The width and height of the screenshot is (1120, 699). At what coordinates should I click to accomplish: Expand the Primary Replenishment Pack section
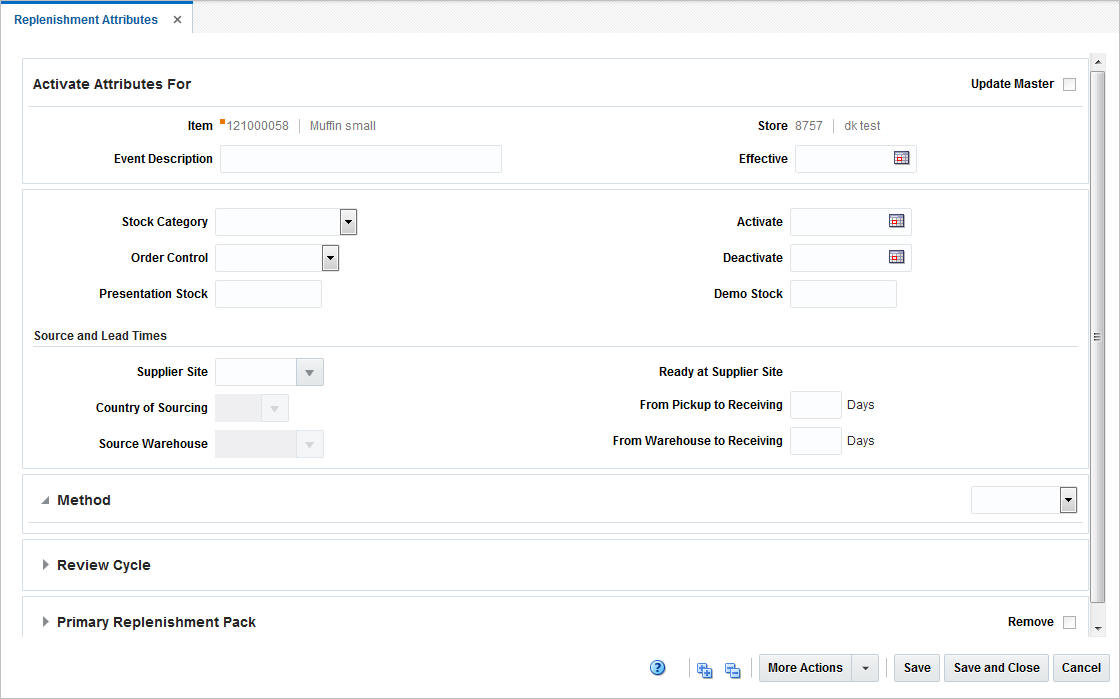(45, 621)
